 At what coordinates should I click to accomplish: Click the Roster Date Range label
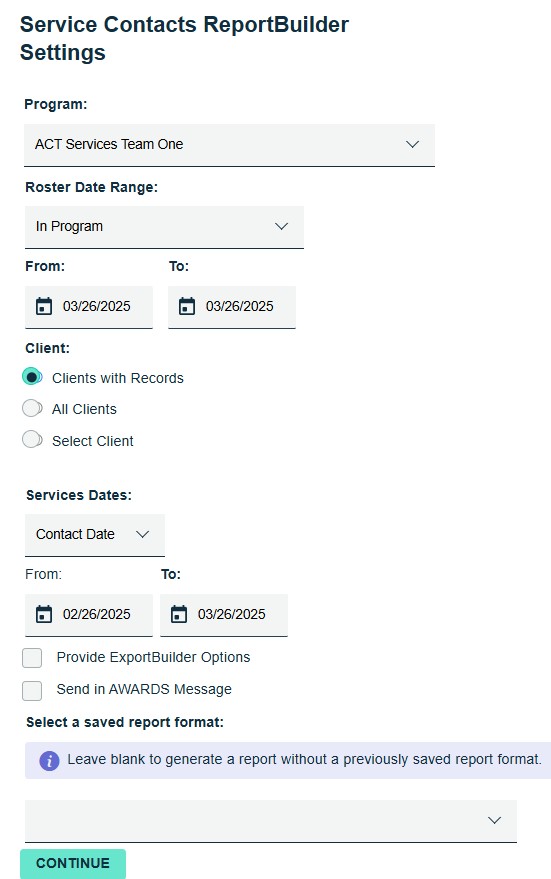pos(91,187)
